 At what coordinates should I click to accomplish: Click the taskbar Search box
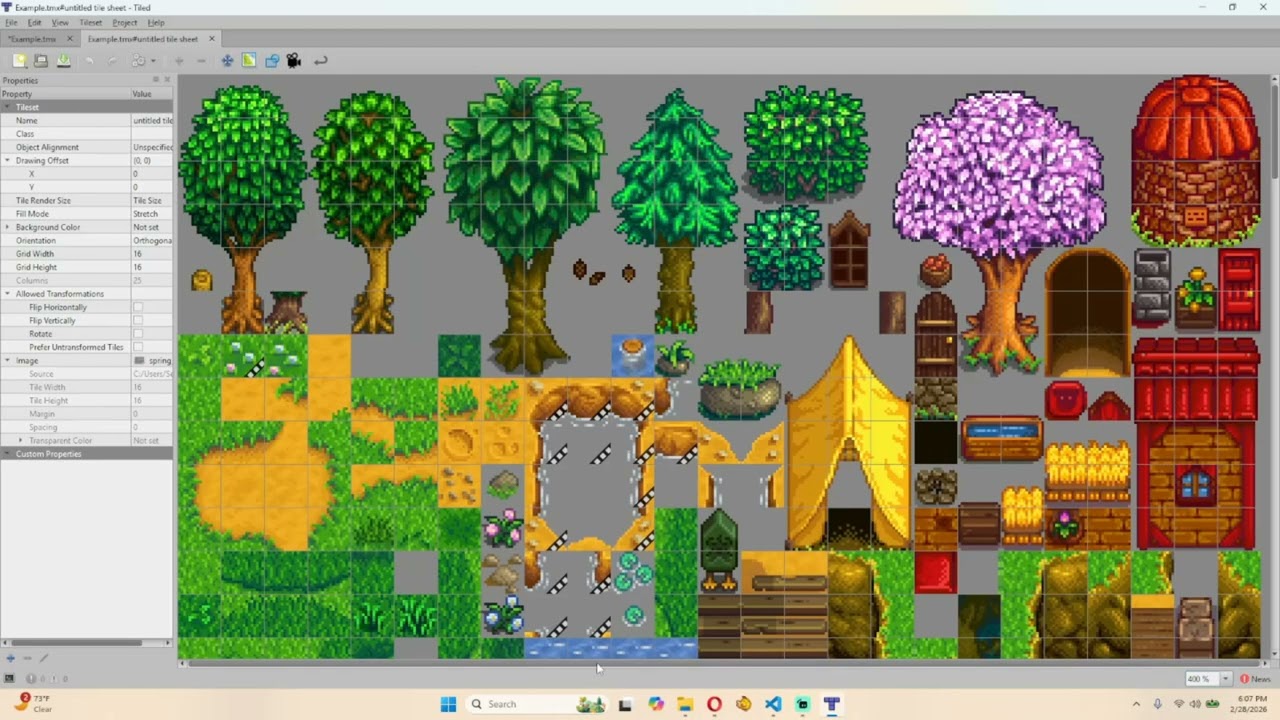pos(539,704)
